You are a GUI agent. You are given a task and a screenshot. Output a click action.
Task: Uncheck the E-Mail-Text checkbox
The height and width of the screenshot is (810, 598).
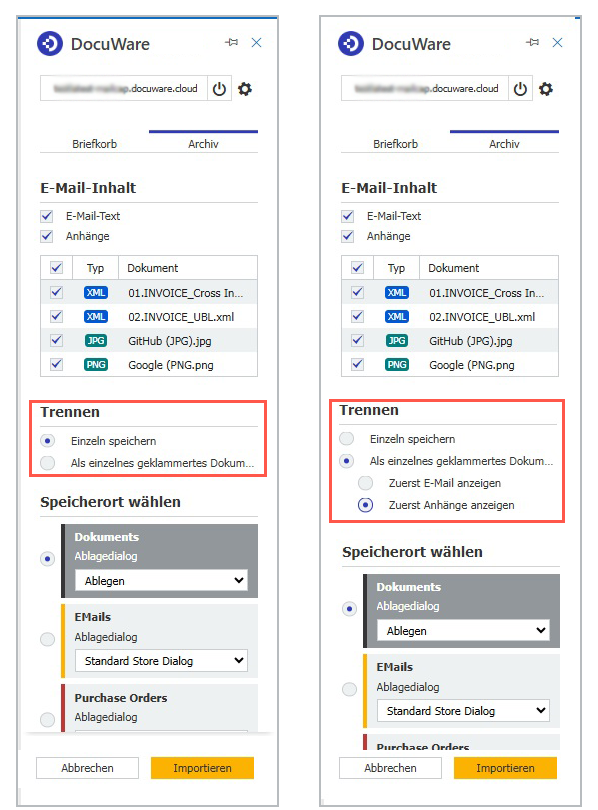click(46, 215)
